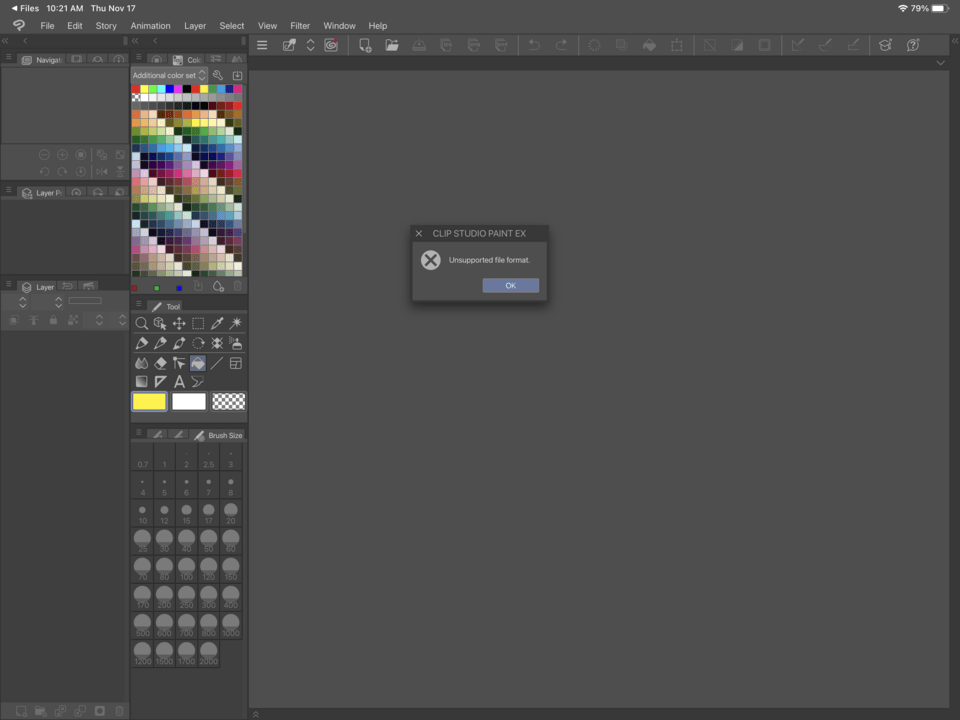Switch to the Color Set tab

(190, 59)
